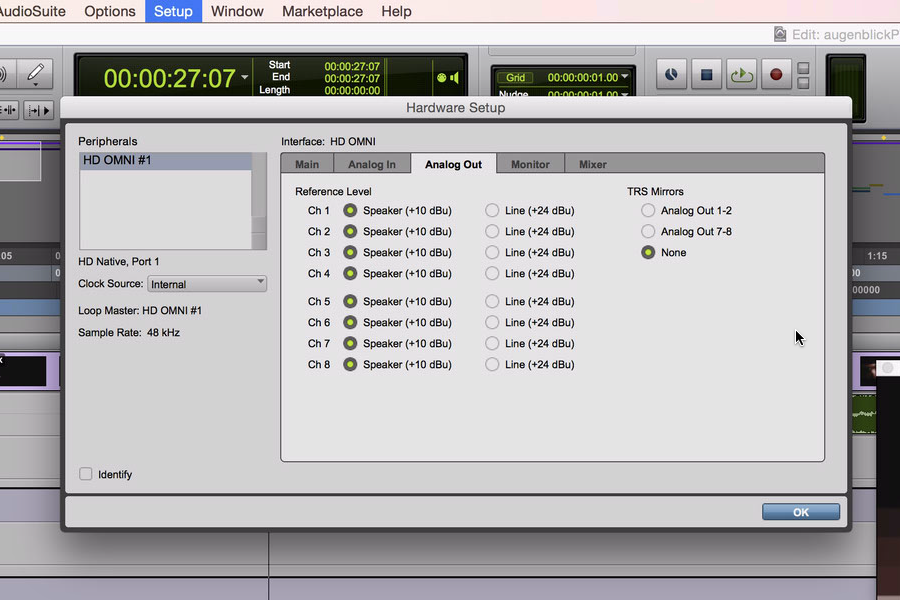Image resolution: width=900 pixels, height=600 pixels.
Task: Select Analog Out 1-2 TRS mirror
Action: pos(648,211)
